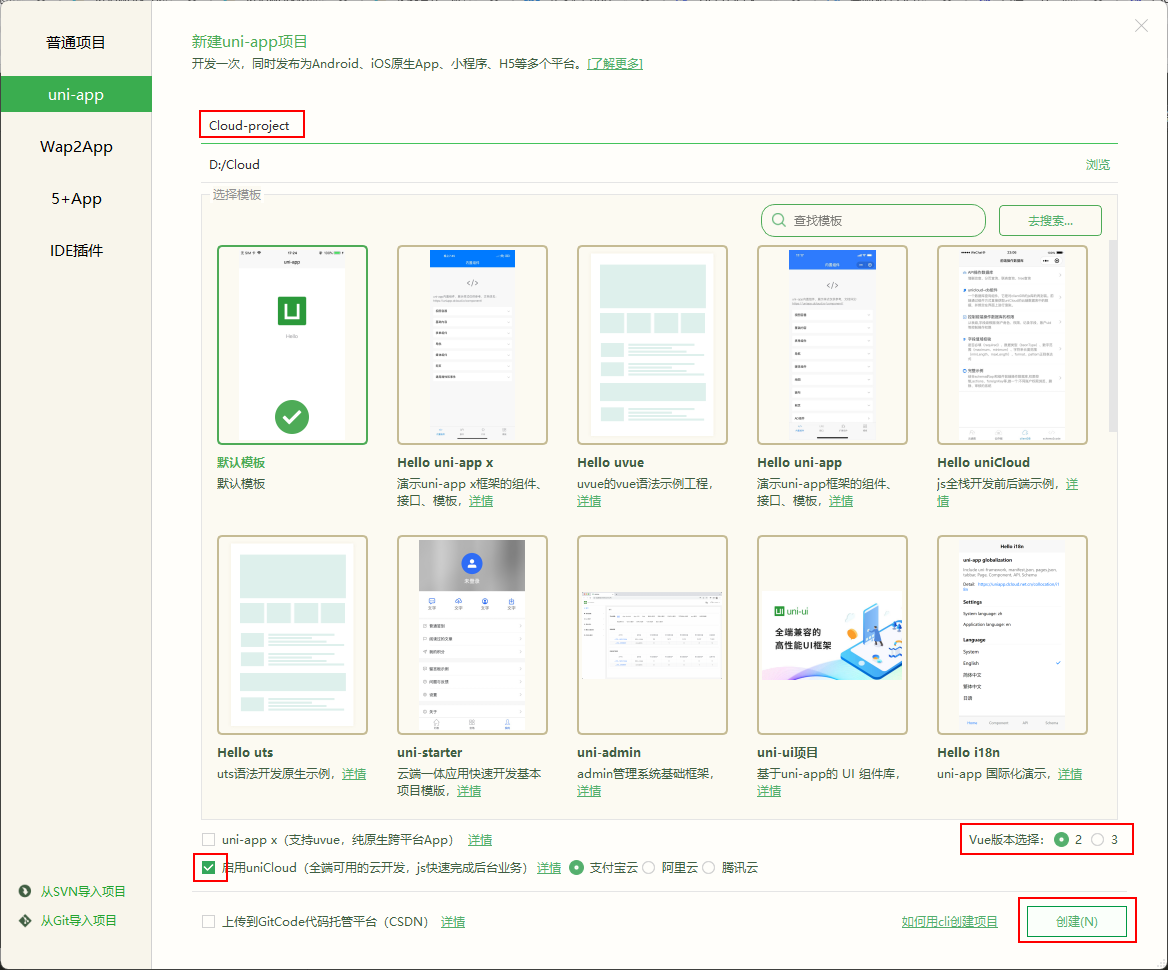This screenshot has height=970, width=1168.
Task: Select the Hello uni-app x template thumbnail
Action: (x=472, y=345)
